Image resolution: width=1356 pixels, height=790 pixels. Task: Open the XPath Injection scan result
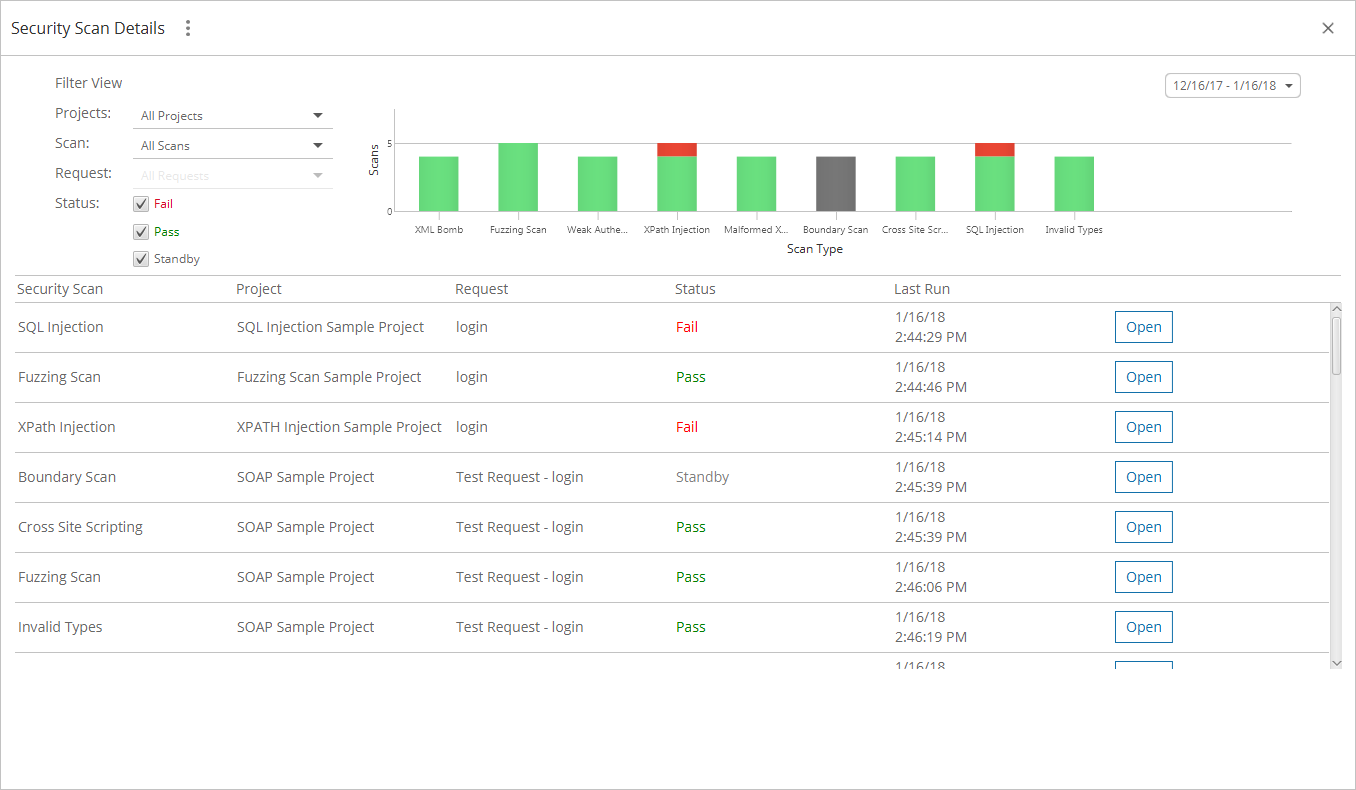point(1143,427)
